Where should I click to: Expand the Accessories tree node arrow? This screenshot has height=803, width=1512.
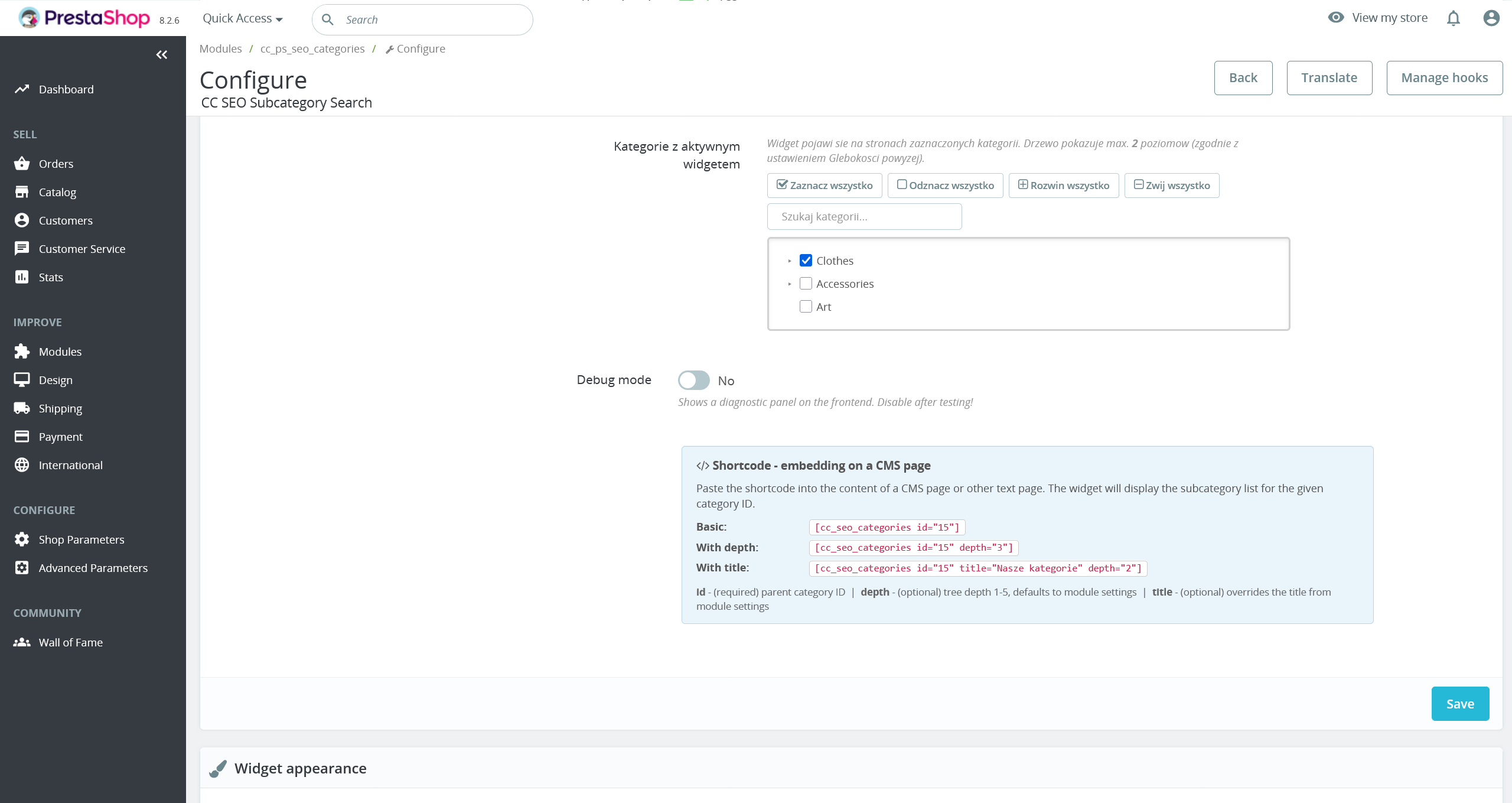click(x=790, y=284)
